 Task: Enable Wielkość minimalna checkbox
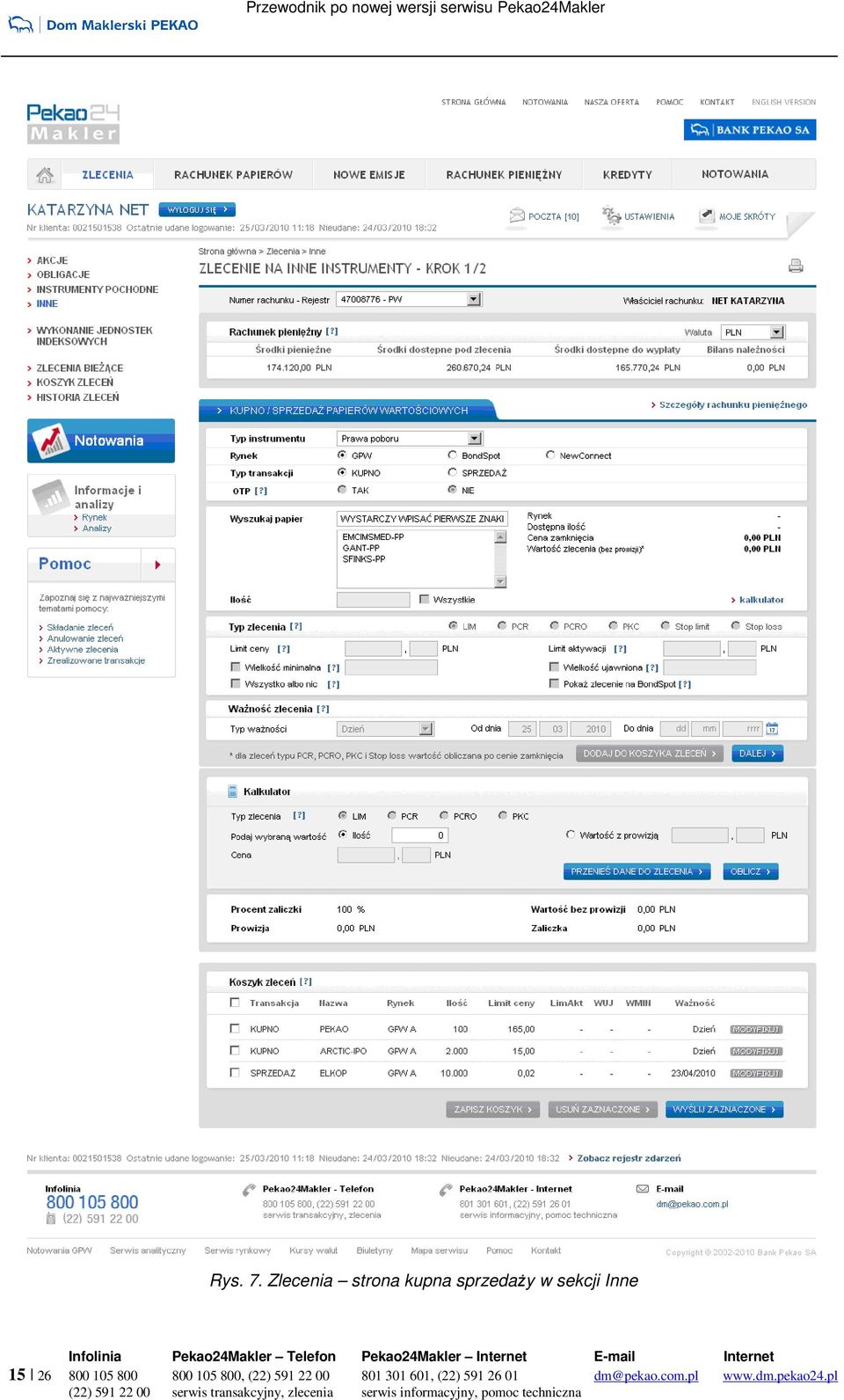(x=235, y=667)
